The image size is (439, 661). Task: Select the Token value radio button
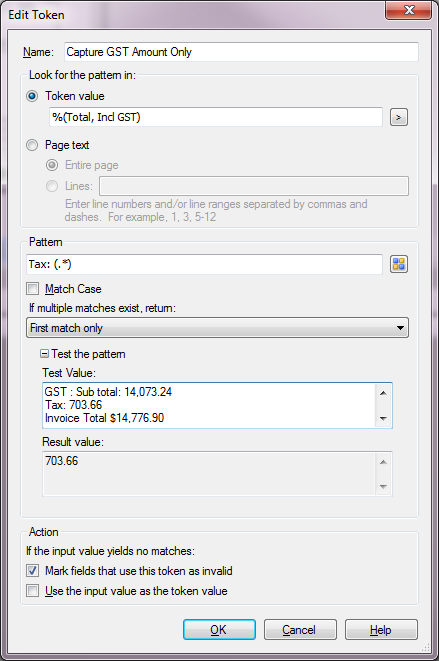32,96
